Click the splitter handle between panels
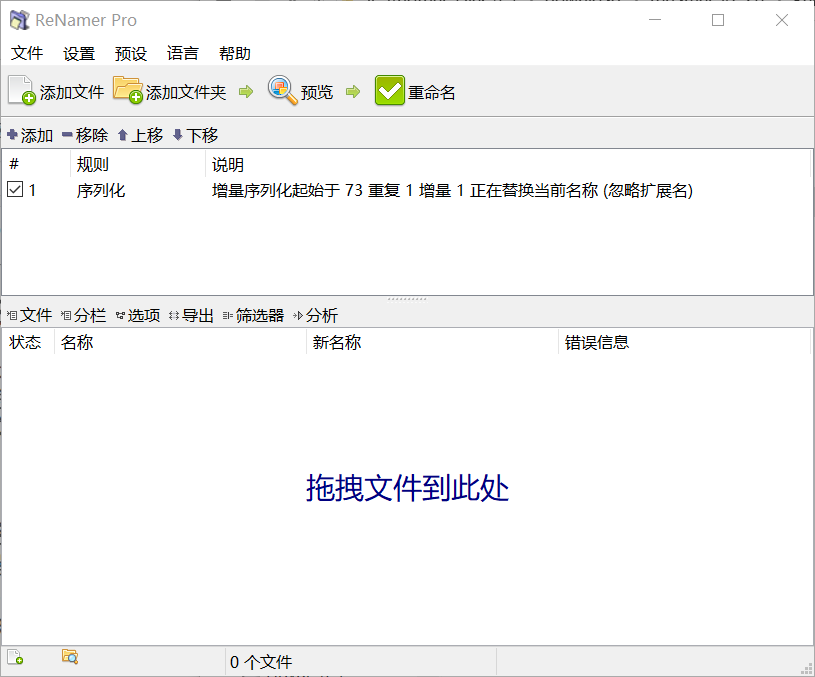This screenshot has height=677, width=815. 407,299
